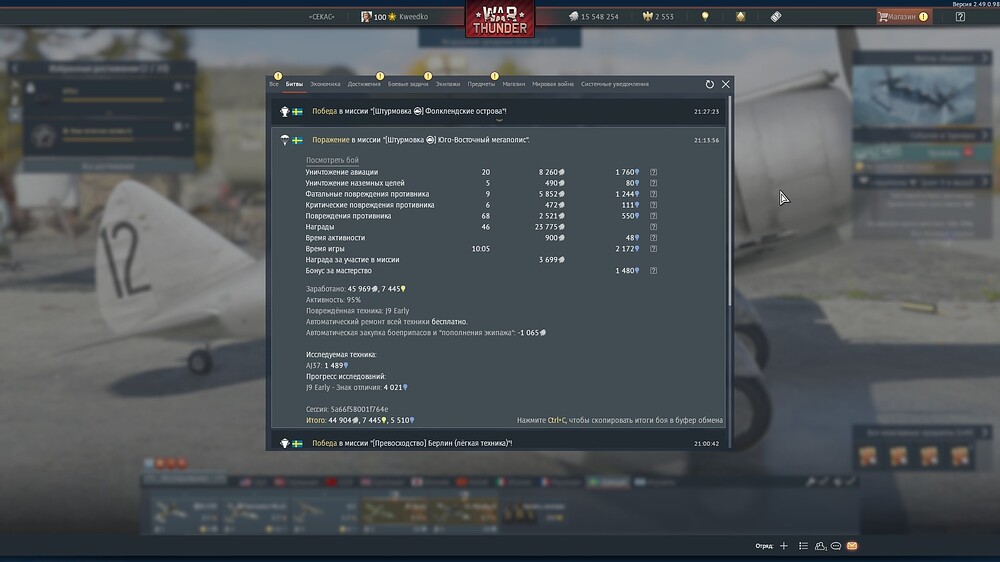This screenshot has width=1000, height=562.
Task: Click the War Thunder logo
Action: [499, 20]
